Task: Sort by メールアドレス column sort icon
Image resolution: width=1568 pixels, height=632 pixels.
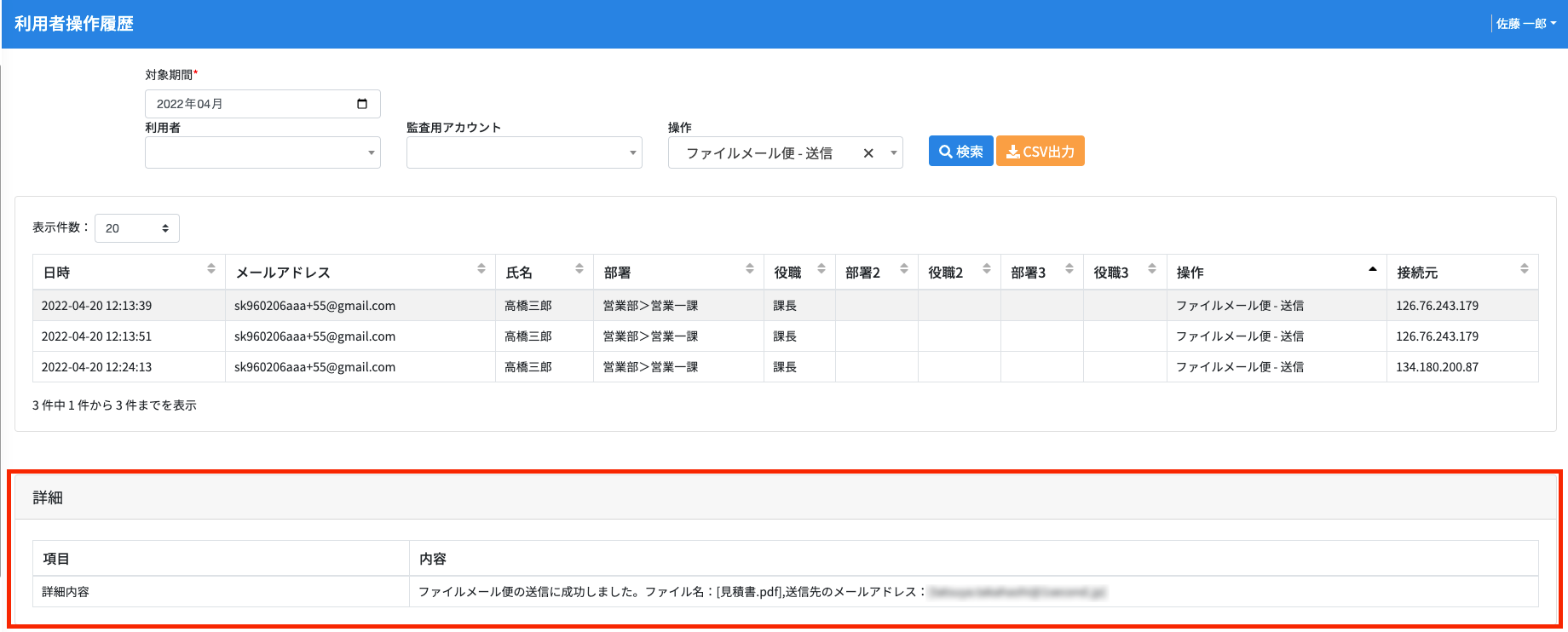Action: [x=481, y=269]
